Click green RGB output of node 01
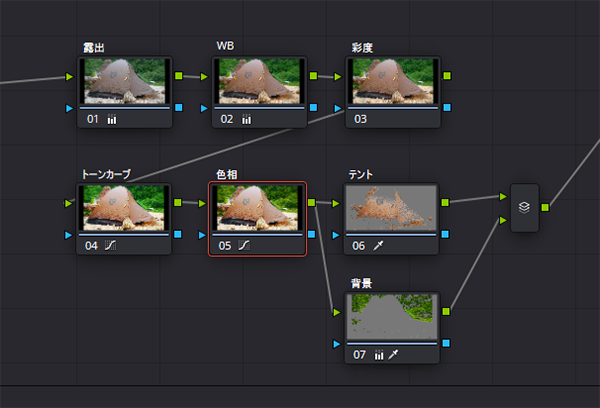Viewport: 600px width, 408px height. [x=179, y=76]
